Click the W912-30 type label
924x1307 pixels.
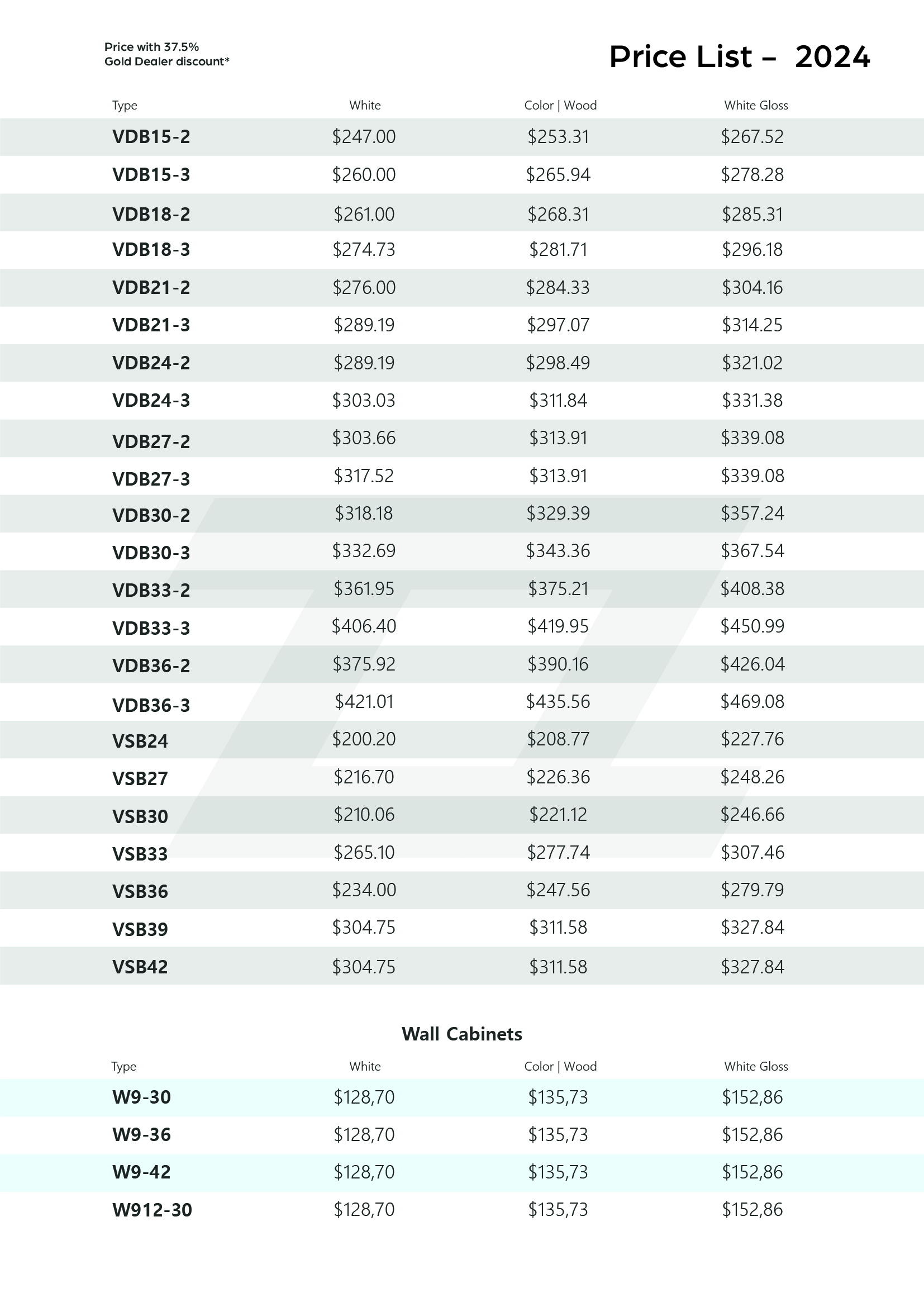pos(152,1210)
